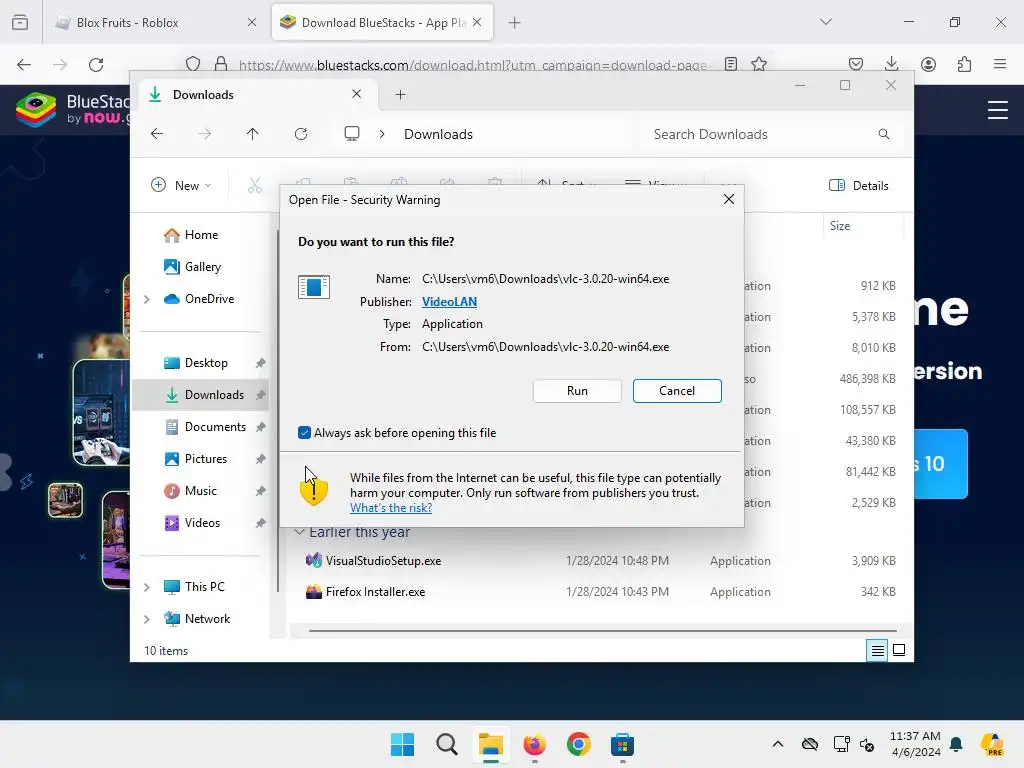Click the Cut scissors icon in Explorer

click(x=255, y=185)
